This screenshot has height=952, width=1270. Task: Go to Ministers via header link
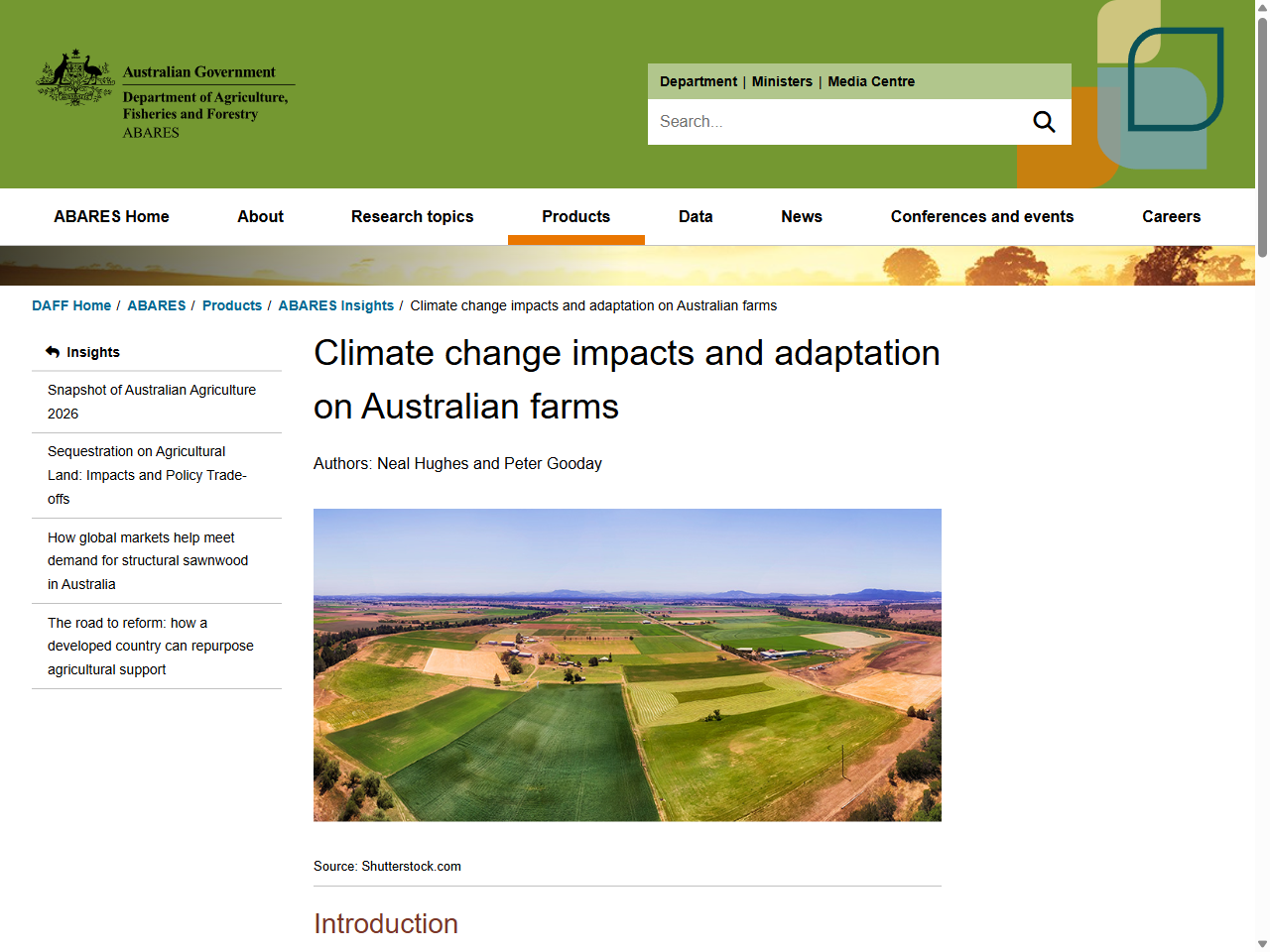(x=782, y=81)
